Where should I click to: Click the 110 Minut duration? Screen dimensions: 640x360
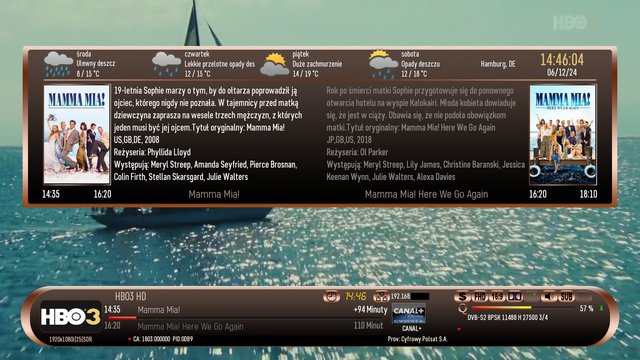click(x=368, y=326)
